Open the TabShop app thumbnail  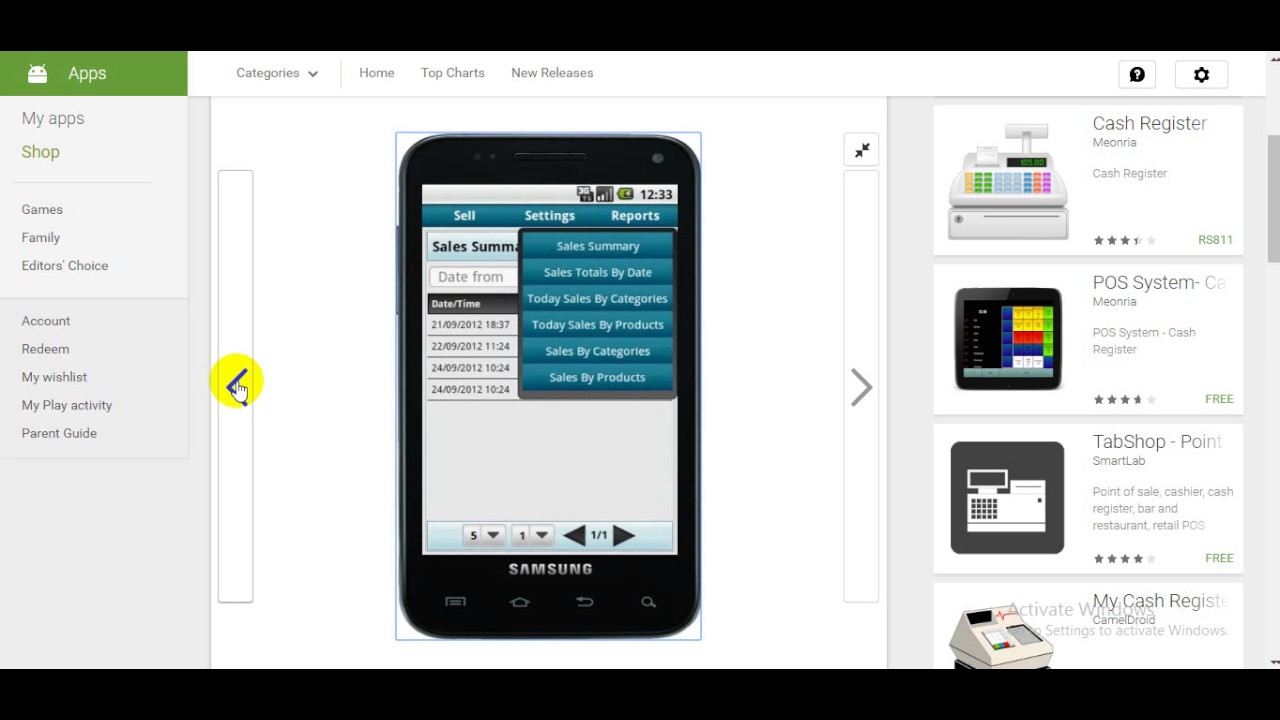tap(1007, 498)
